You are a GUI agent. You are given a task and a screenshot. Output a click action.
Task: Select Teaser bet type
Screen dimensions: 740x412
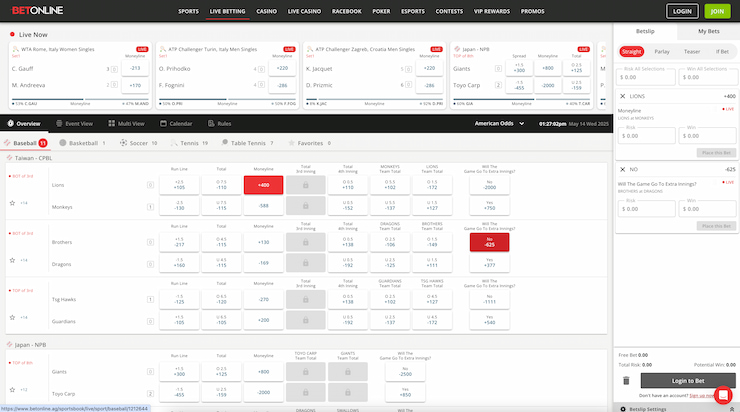click(x=692, y=51)
